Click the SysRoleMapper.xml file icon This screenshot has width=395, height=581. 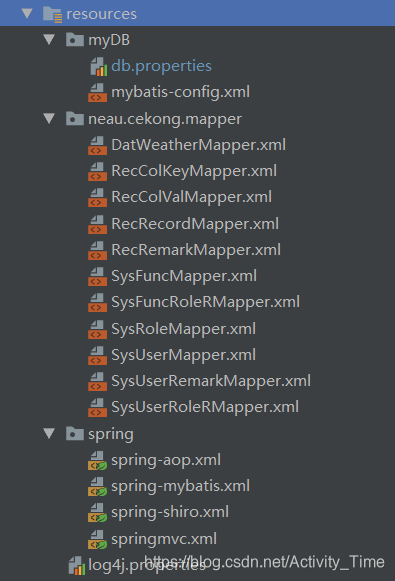(x=97, y=329)
